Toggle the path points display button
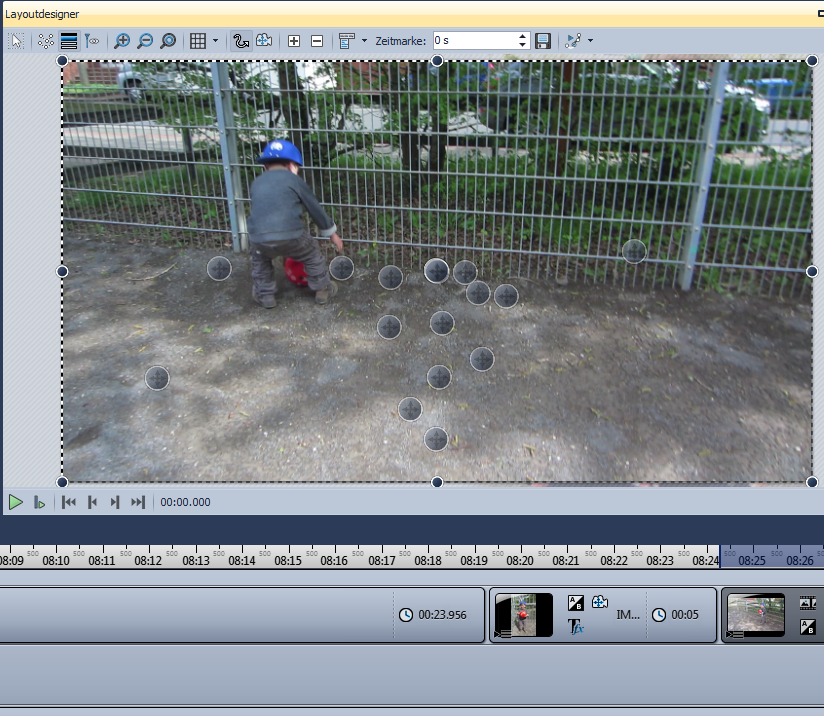The width and height of the screenshot is (824, 716). pyautogui.click(x=45, y=41)
